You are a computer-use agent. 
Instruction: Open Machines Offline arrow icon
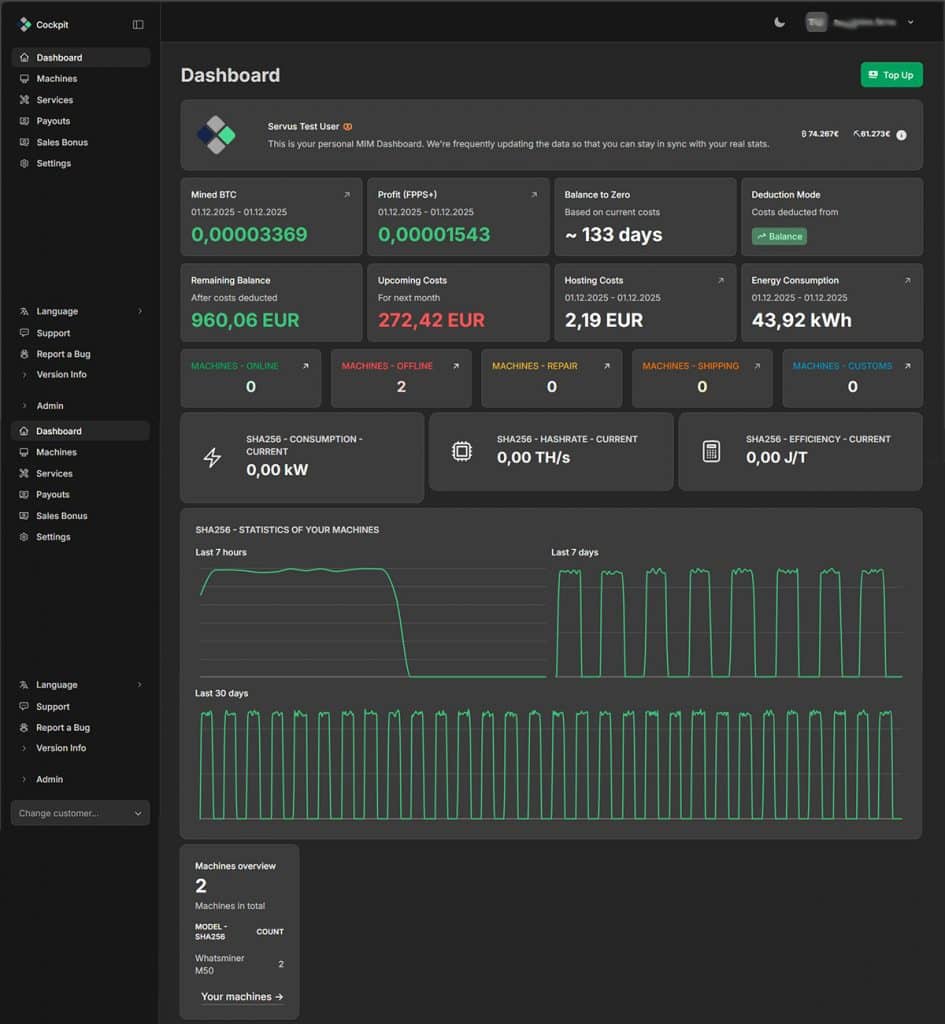[456, 366]
